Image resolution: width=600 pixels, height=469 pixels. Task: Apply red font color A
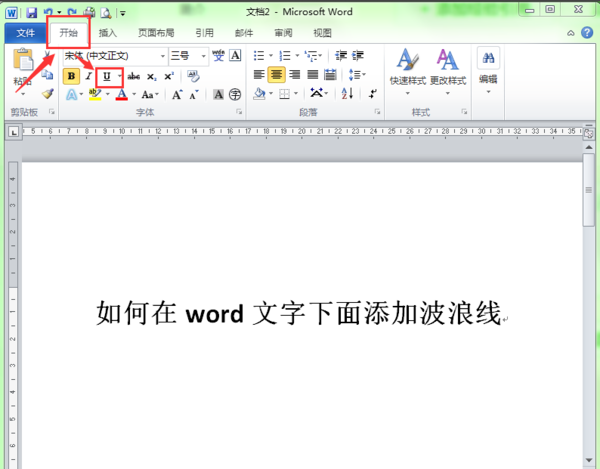[x=122, y=94]
